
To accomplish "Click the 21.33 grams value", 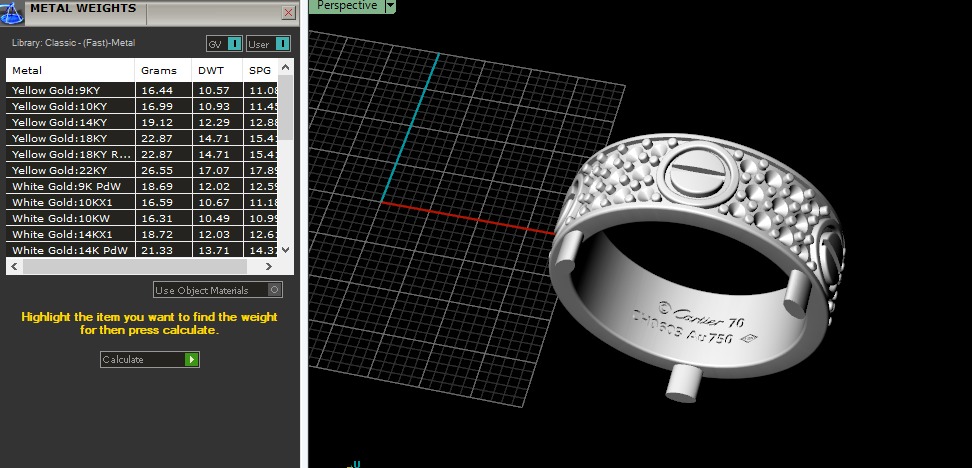I will (x=157, y=250).
